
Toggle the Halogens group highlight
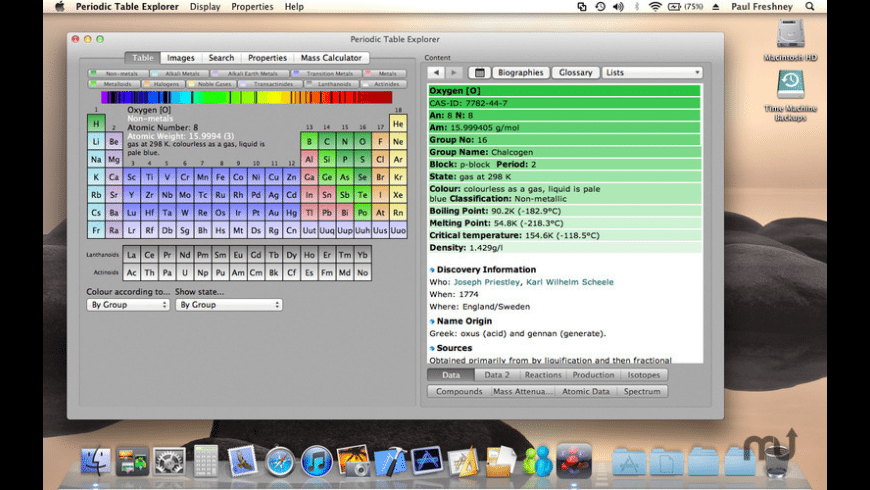point(163,84)
